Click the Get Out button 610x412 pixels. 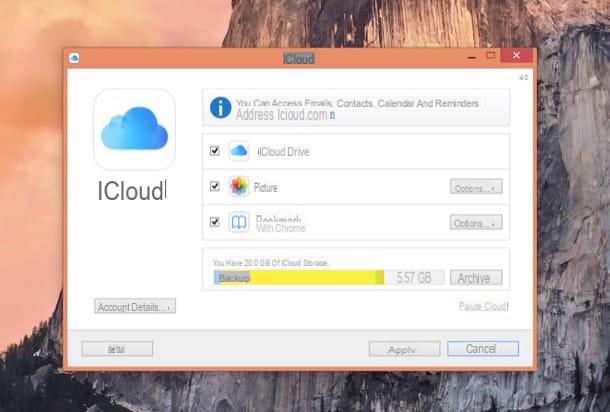click(x=117, y=349)
